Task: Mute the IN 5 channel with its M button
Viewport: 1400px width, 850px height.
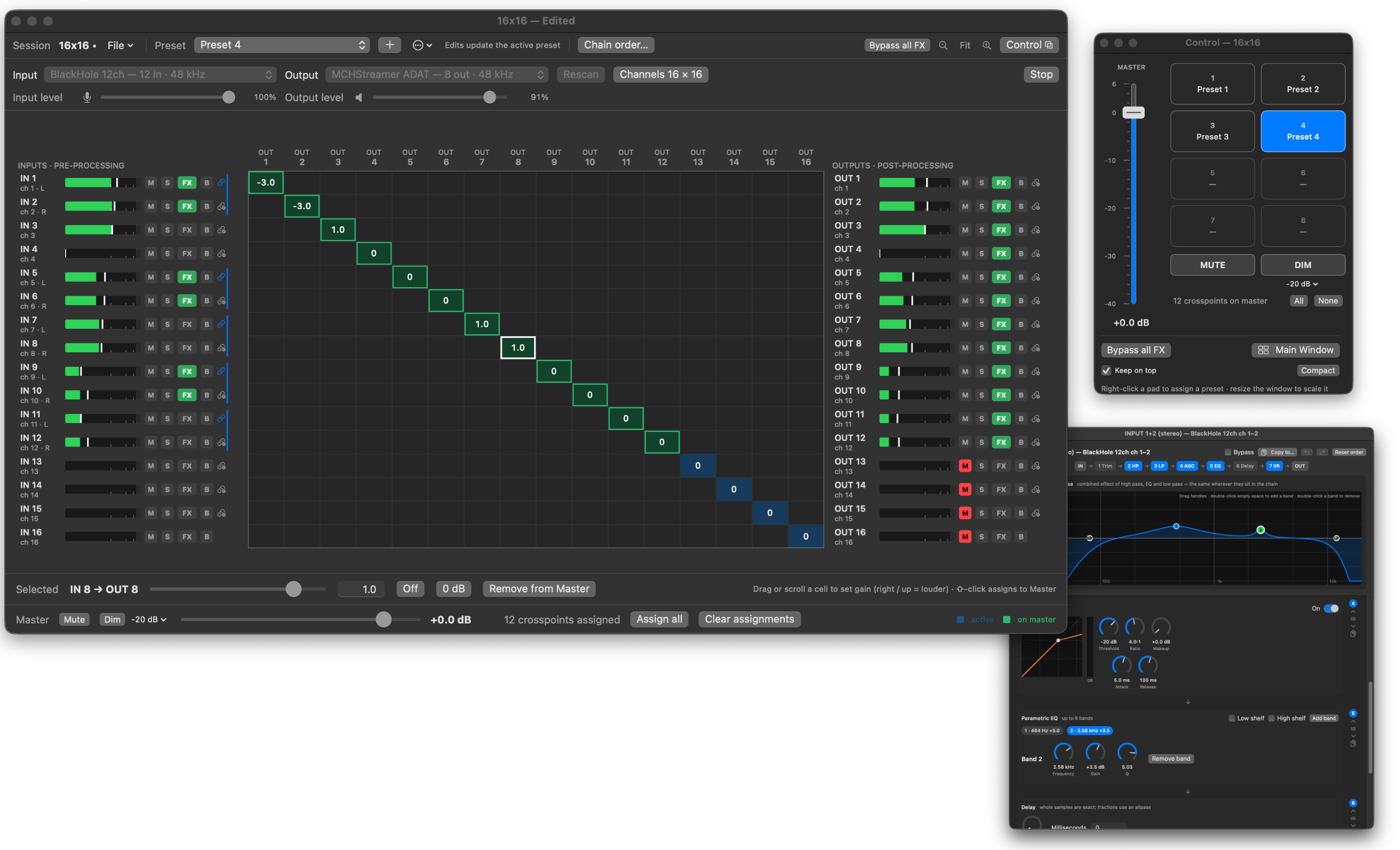Action: pyautogui.click(x=150, y=277)
